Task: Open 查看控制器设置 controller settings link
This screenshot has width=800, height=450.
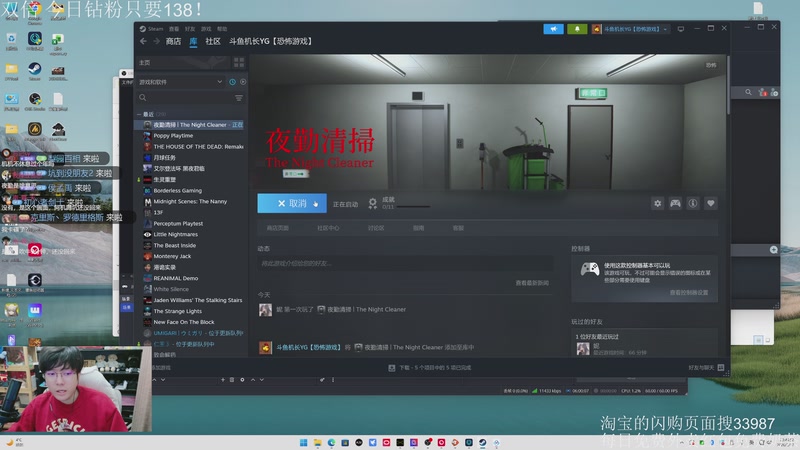Action: coord(689,292)
